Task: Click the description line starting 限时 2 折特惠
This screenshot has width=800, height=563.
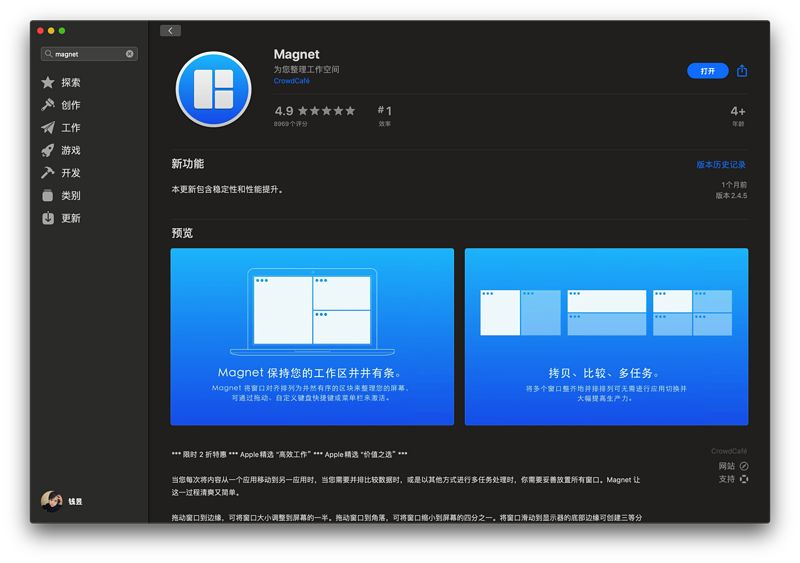Action: [289, 454]
